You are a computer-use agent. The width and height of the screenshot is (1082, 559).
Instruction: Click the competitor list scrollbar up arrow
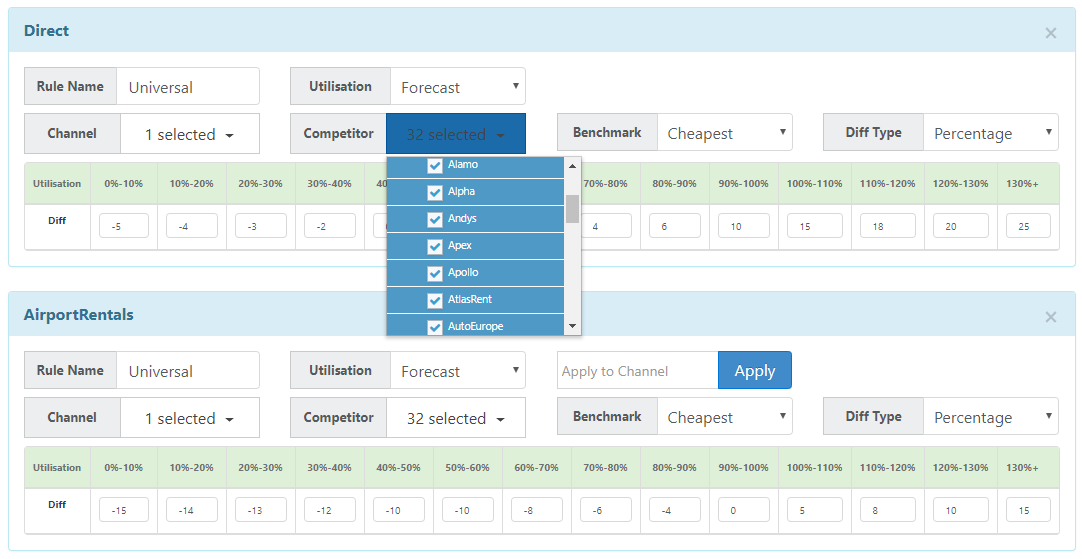[x=573, y=166]
